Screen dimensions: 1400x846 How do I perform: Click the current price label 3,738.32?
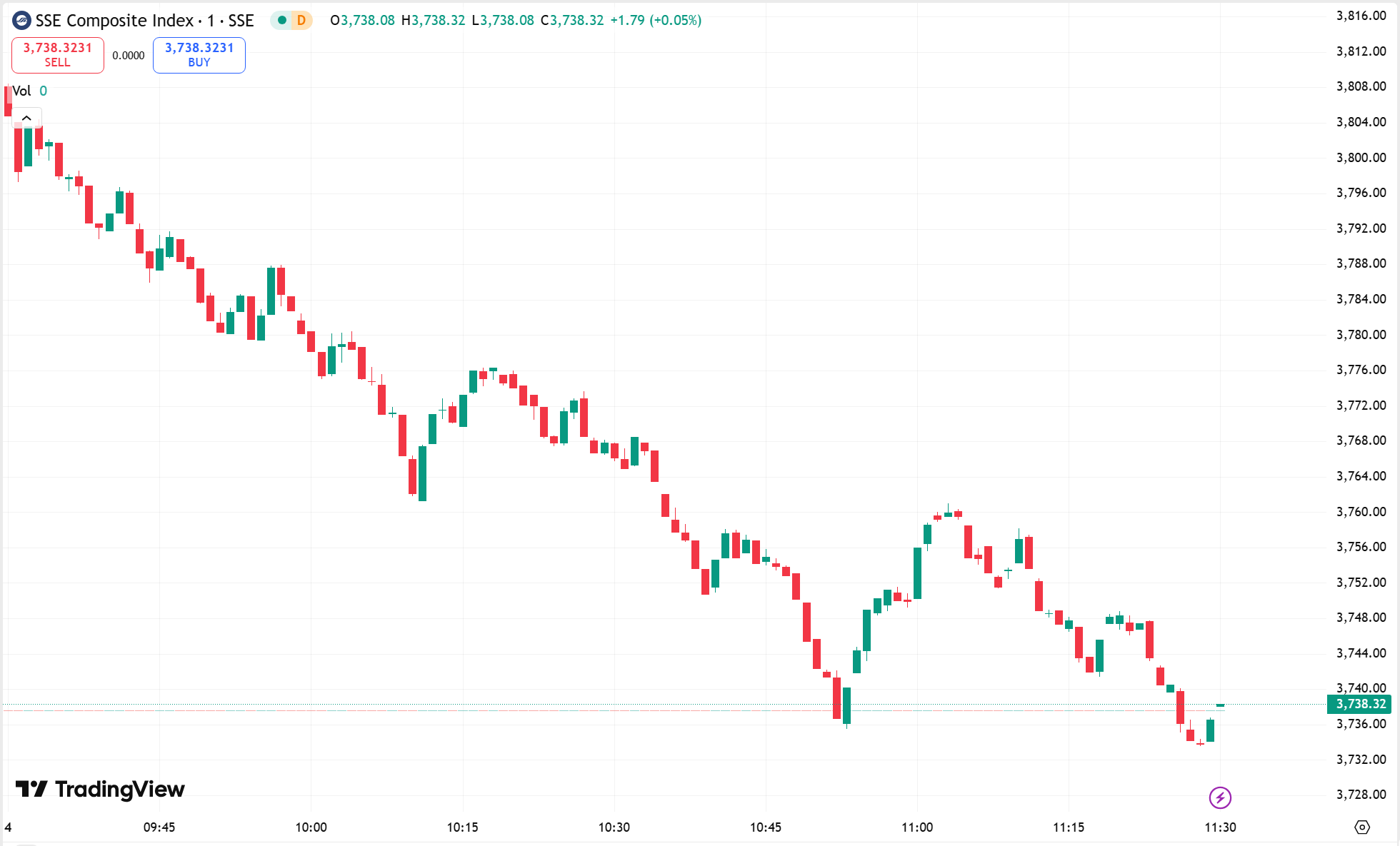pos(1361,704)
